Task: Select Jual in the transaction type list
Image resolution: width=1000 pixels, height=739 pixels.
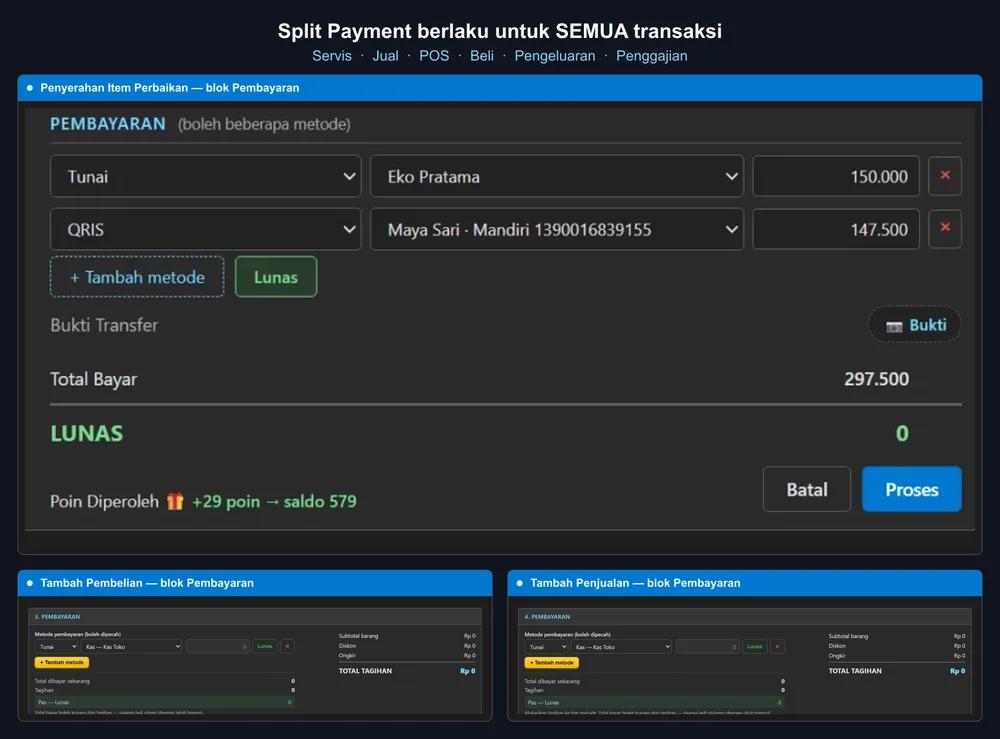Action: [385, 56]
